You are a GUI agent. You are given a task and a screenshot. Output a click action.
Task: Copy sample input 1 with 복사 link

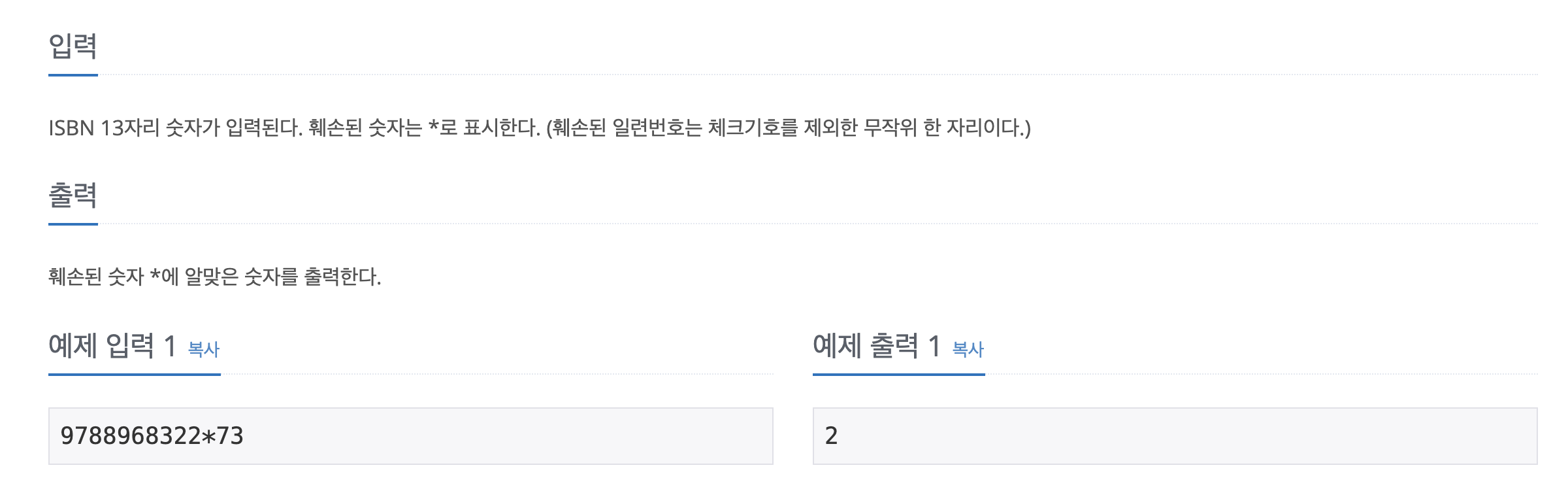click(204, 349)
